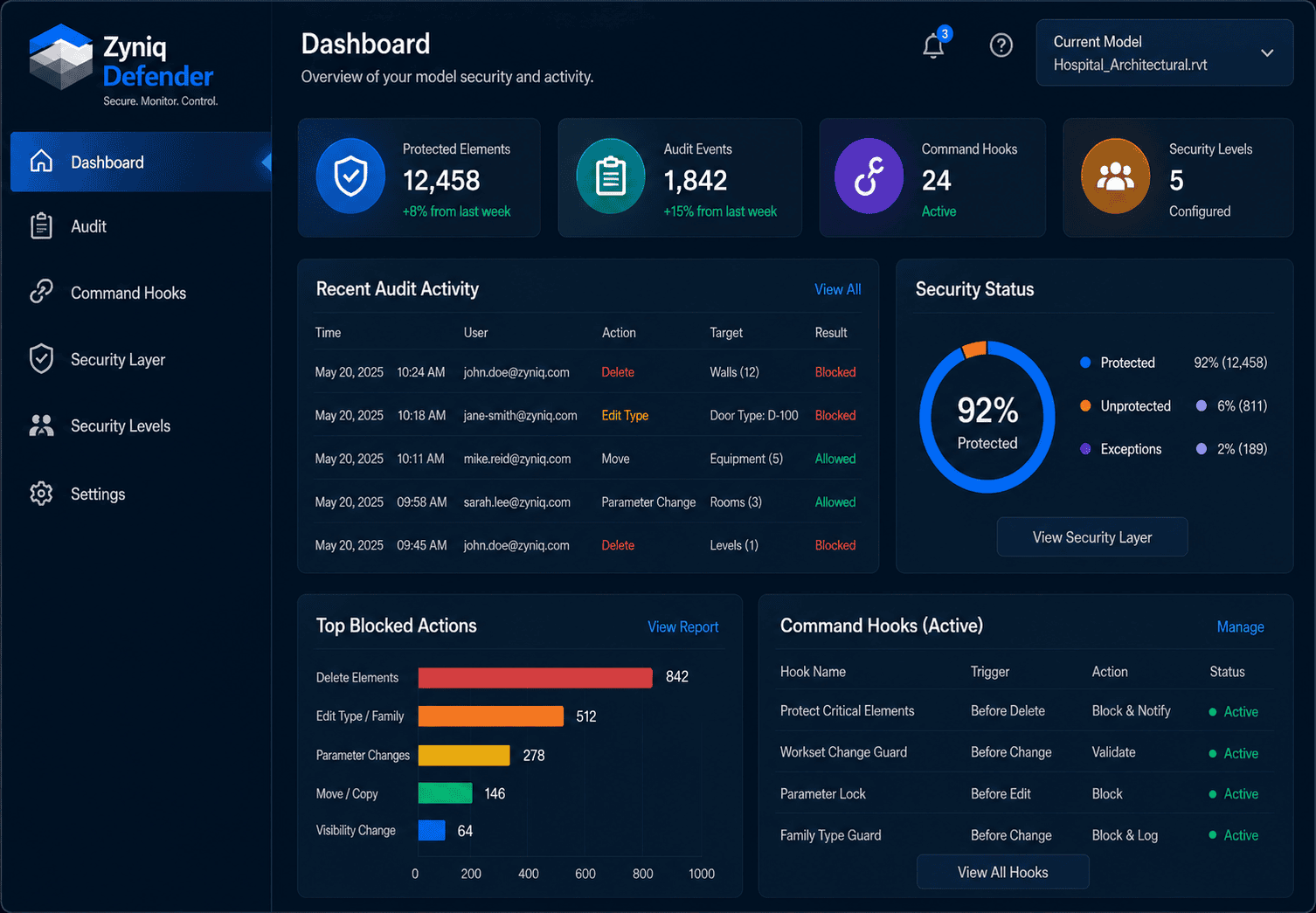The height and width of the screenshot is (913, 1316).
Task: Click the Protected Elements shield icon
Action: 350,176
